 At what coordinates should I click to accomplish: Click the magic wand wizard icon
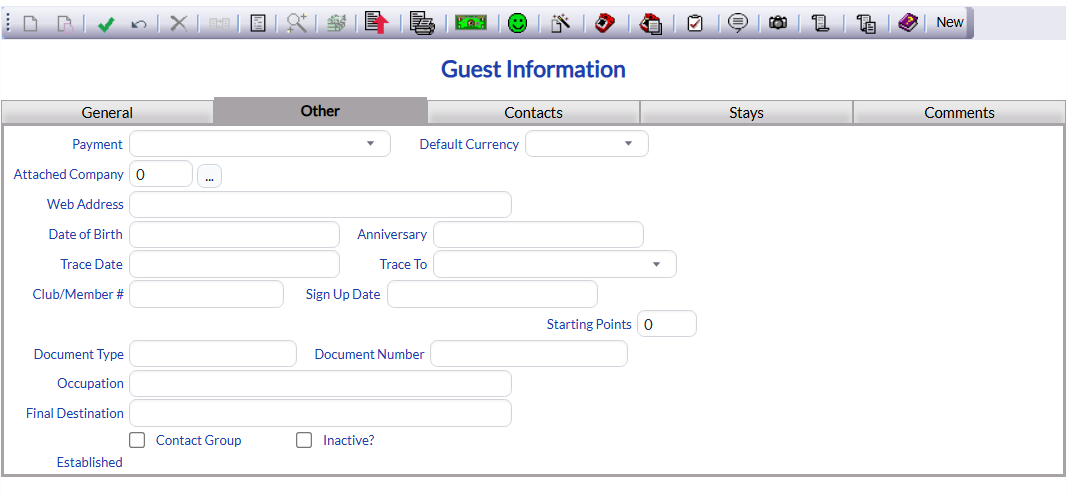point(559,24)
